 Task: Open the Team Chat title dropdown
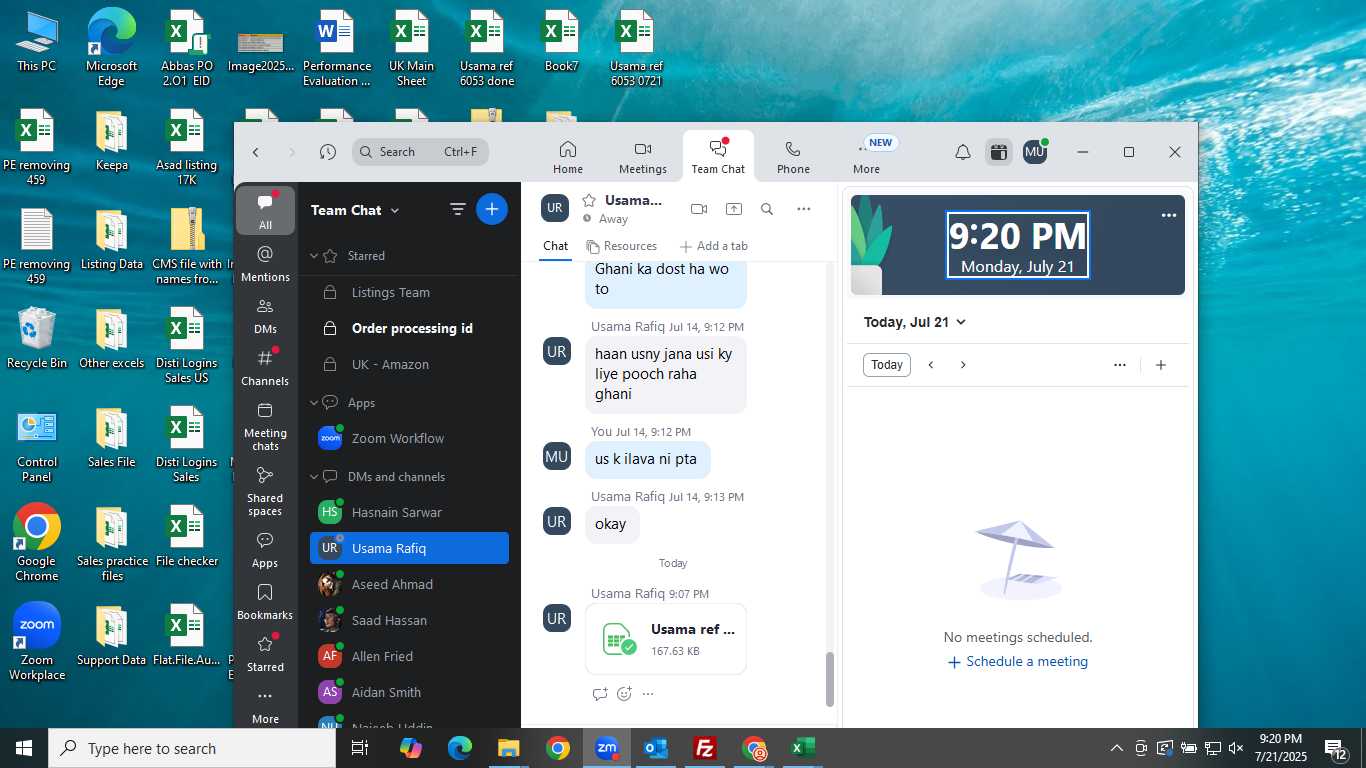tap(394, 210)
